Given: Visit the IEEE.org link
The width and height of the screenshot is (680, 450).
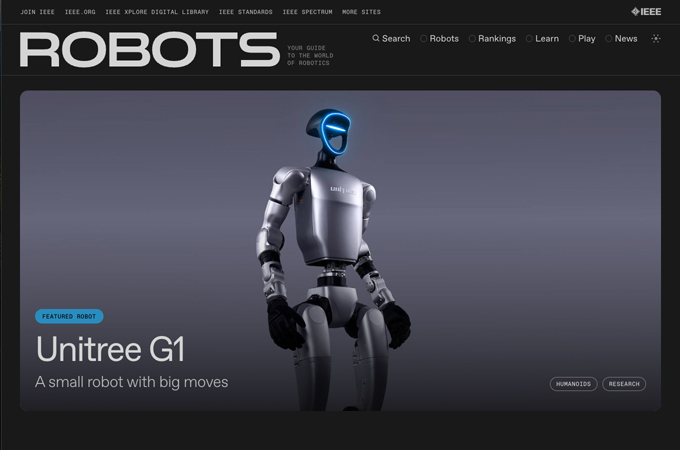Looking at the screenshot, I should (x=80, y=12).
